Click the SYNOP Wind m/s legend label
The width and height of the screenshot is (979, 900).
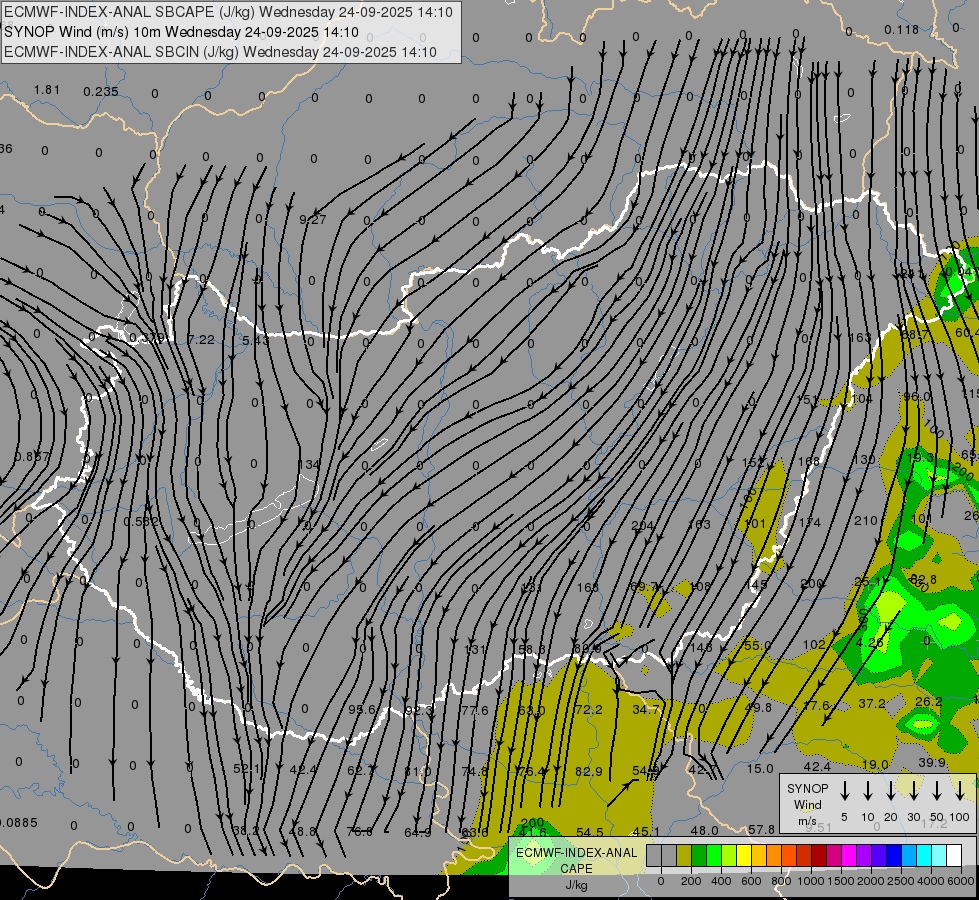[x=807, y=804]
